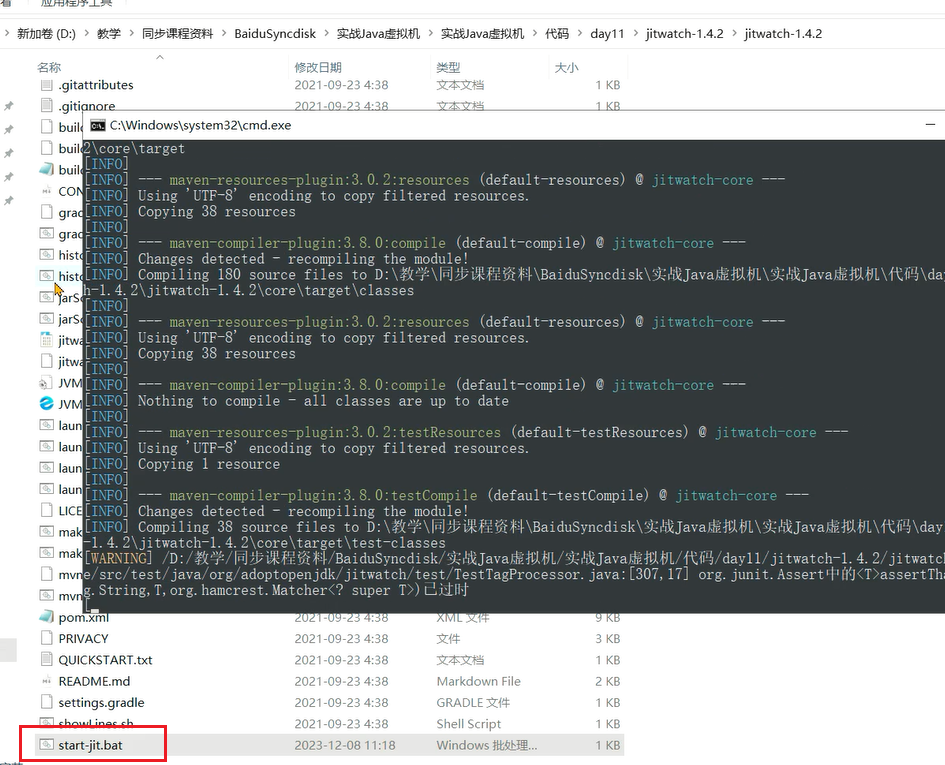Image resolution: width=945 pixels, height=765 pixels.
Task: Go to the 新加卷 (D:) drive breadcrumb
Action: click(x=46, y=34)
